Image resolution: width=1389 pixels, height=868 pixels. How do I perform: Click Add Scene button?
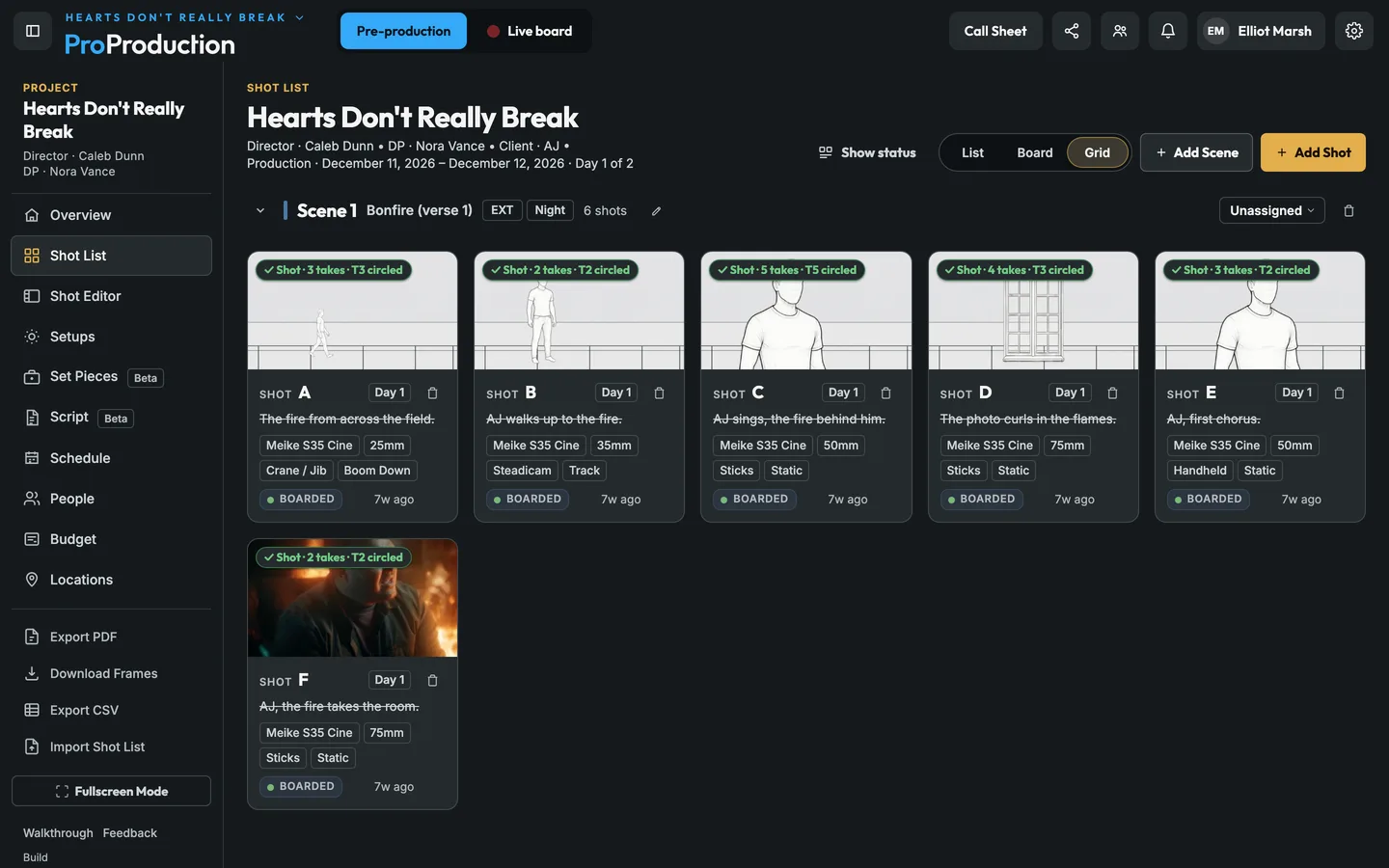[x=1196, y=152]
